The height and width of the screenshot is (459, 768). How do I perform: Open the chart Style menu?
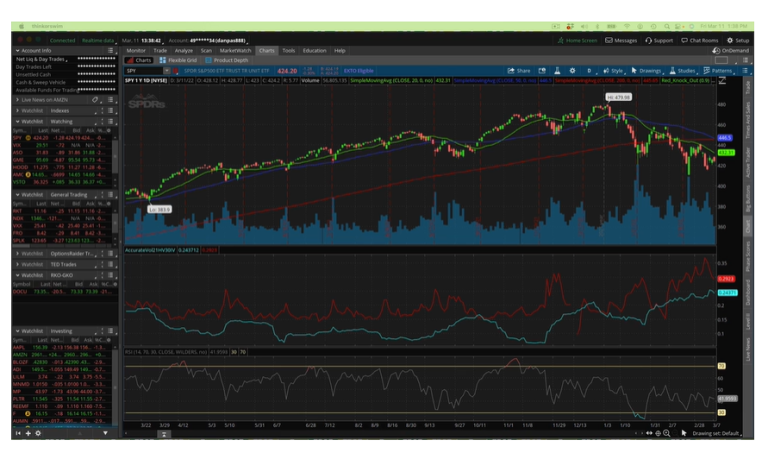coord(614,71)
